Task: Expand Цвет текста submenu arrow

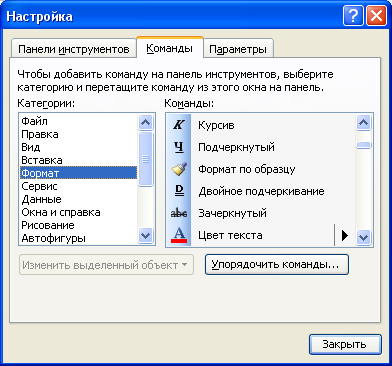Action: [x=345, y=235]
